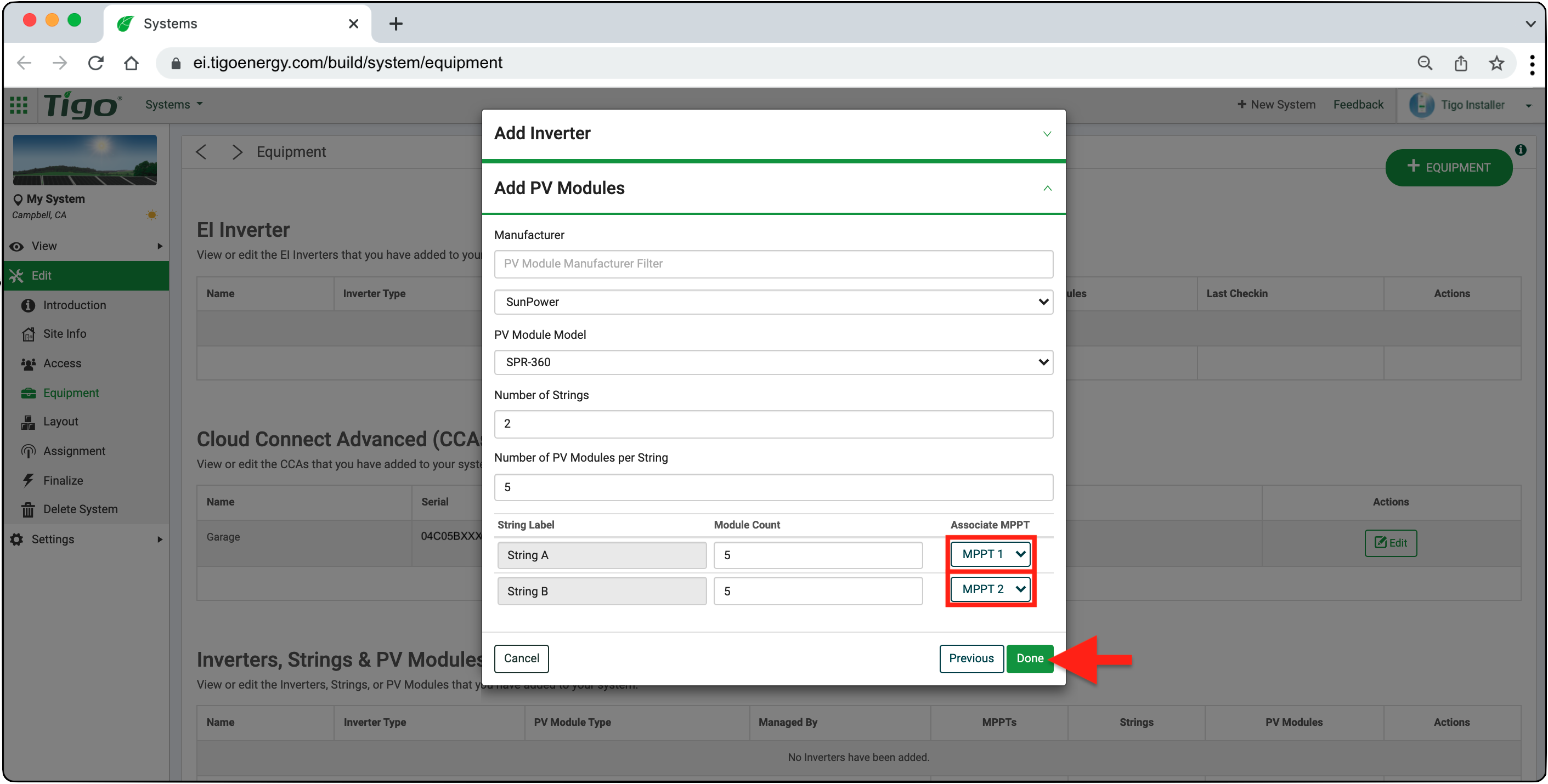Screen dimensions: 1548x784
Task: Click the Feedback link
Action: 1358,105
